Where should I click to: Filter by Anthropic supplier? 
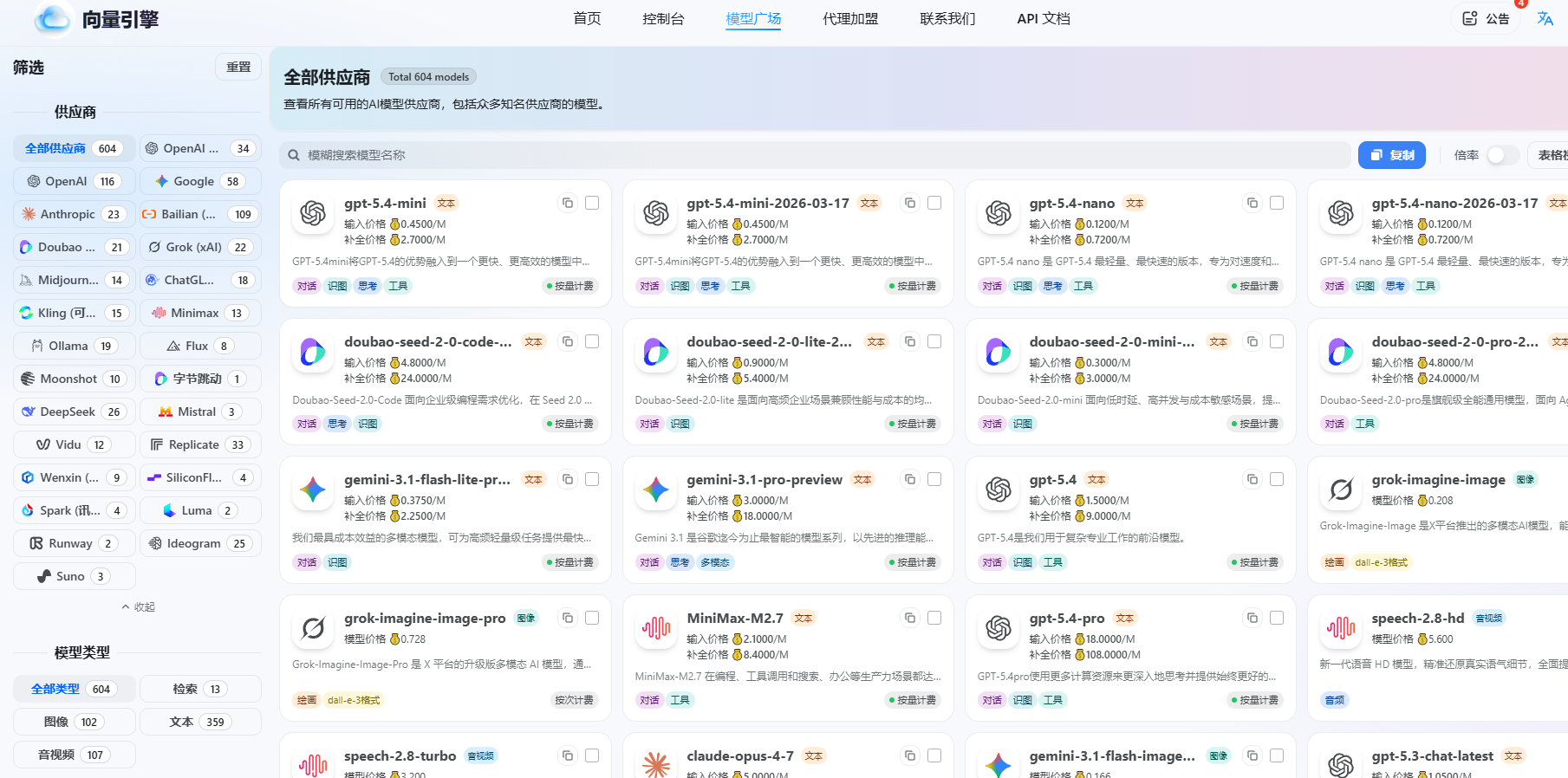click(75, 214)
